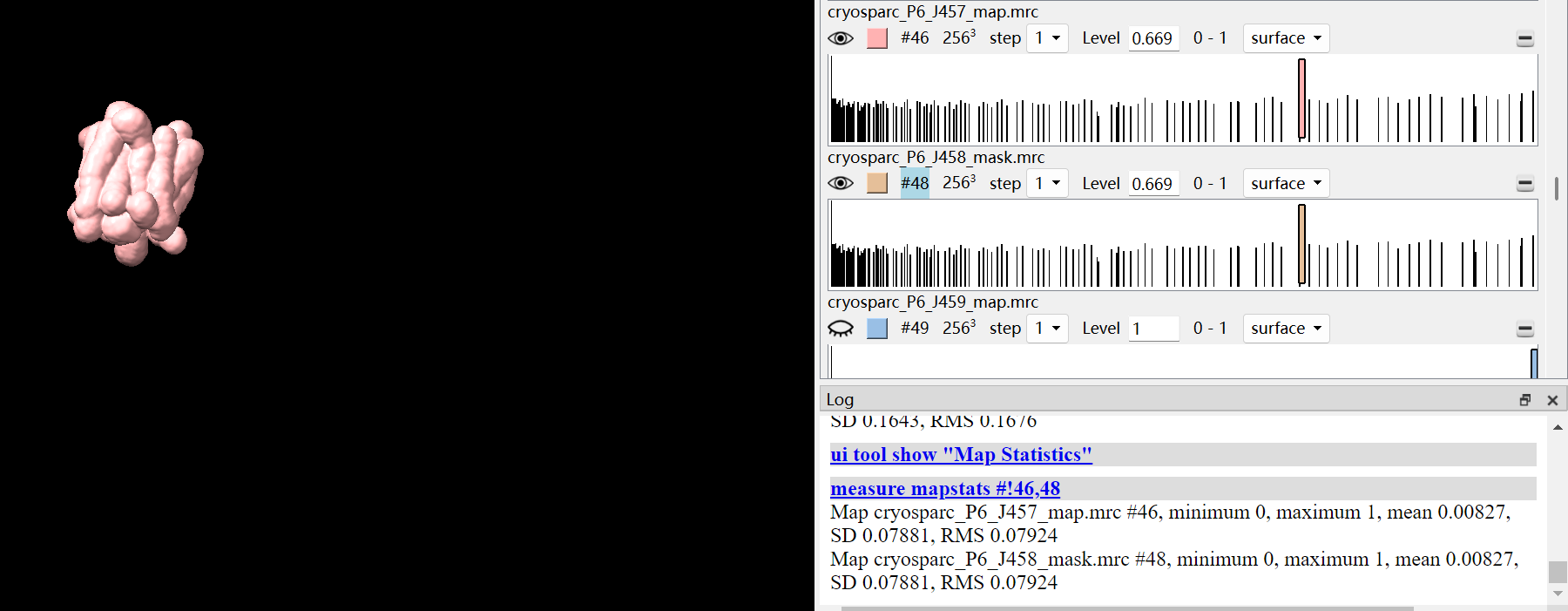Select highlighted #48 model ID label
Image resolution: width=1568 pixels, height=611 pixels.
point(915,183)
